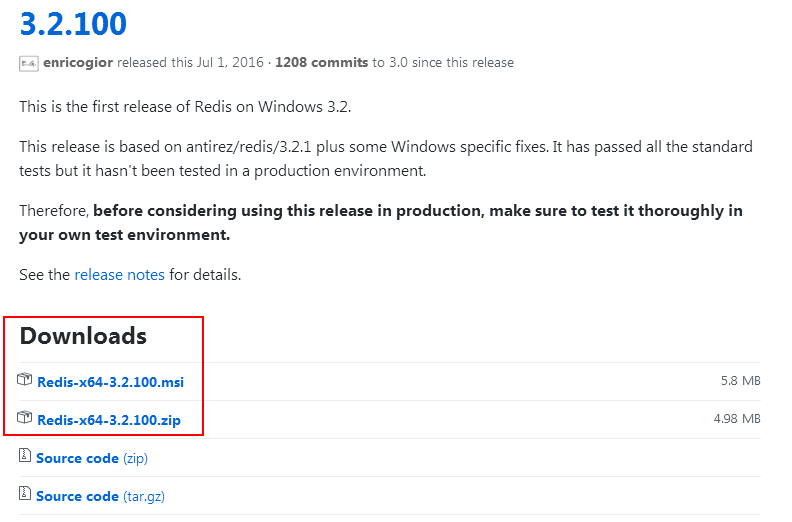This screenshot has width=792, height=522.
Task: Click the 3.2.100 release title
Action: point(73,22)
